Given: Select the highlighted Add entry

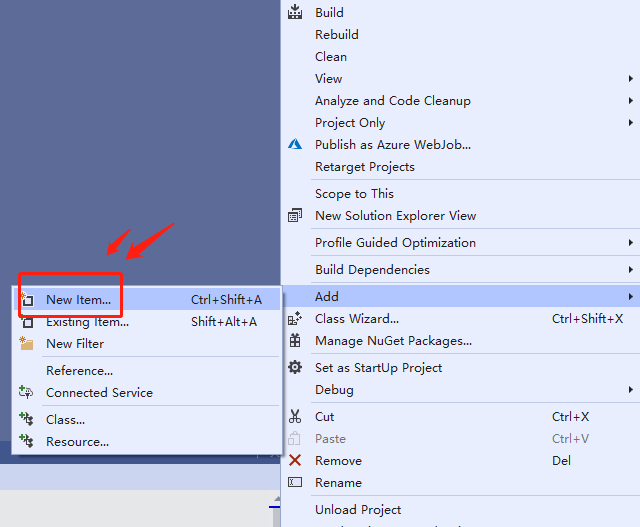Looking at the screenshot, I should pos(461,296).
